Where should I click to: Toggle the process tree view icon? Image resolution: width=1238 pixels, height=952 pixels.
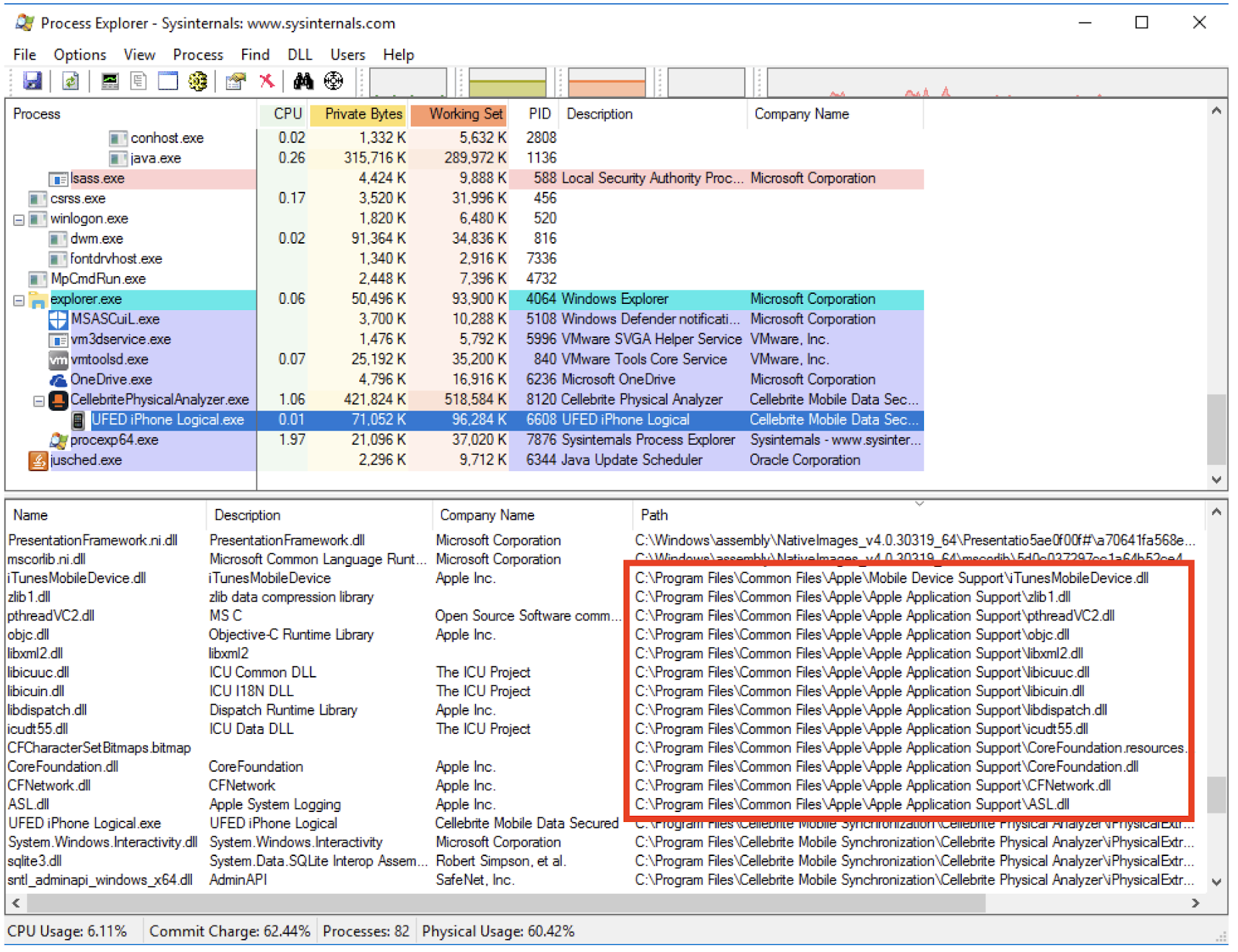coord(139,81)
